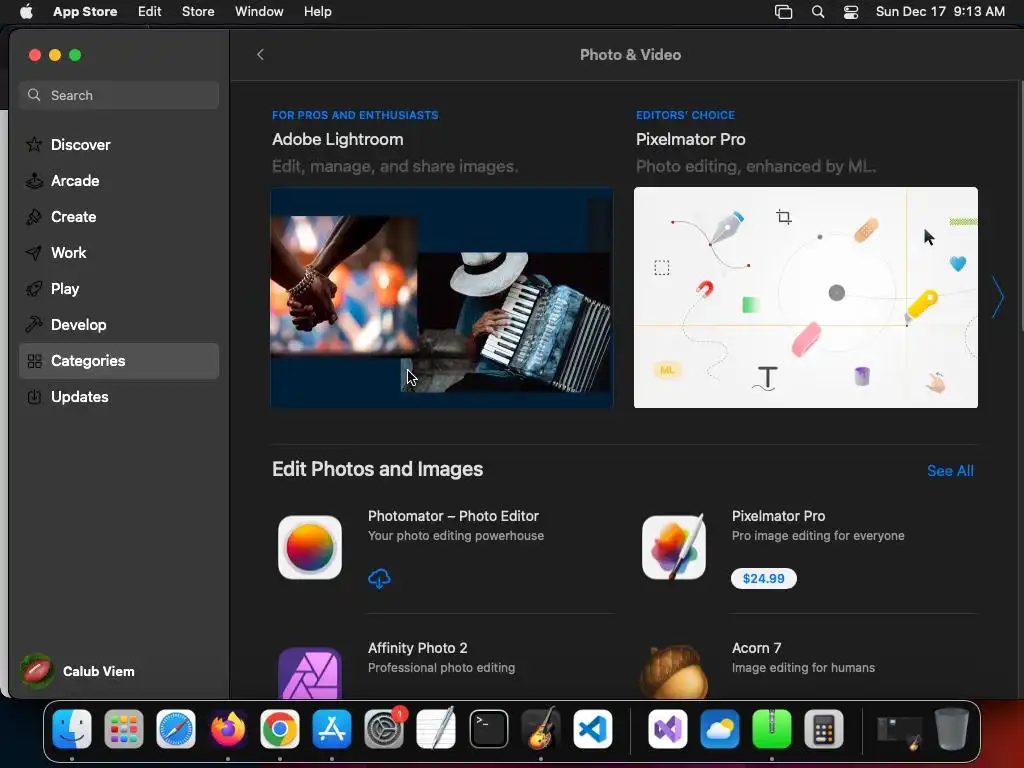Click the App Store Dock icon
The height and width of the screenshot is (768, 1024).
coord(332,728)
